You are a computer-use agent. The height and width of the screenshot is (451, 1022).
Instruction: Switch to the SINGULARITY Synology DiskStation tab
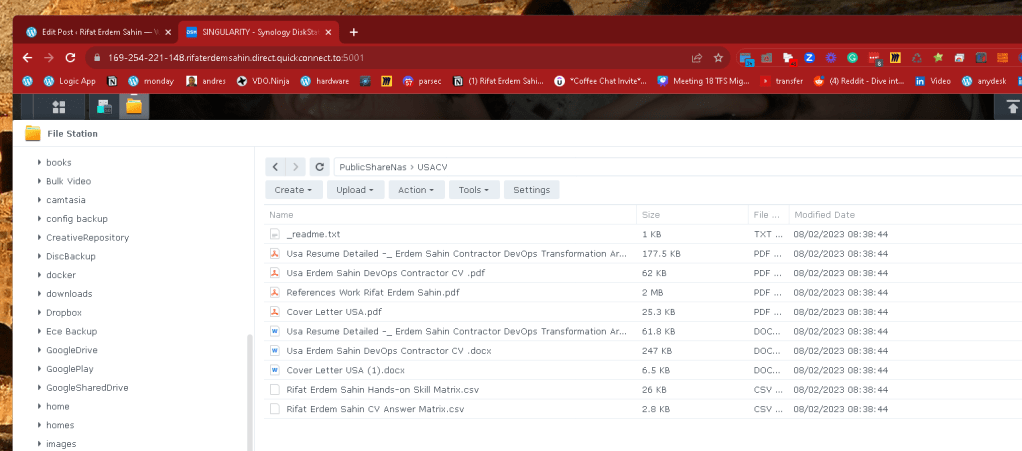pyautogui.click(x=258, y=32)
